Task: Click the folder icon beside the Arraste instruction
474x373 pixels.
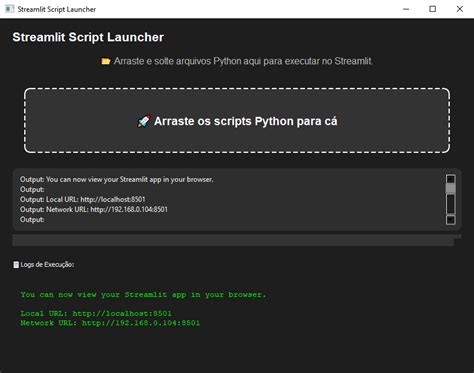Action: click(x=106, y=61)
